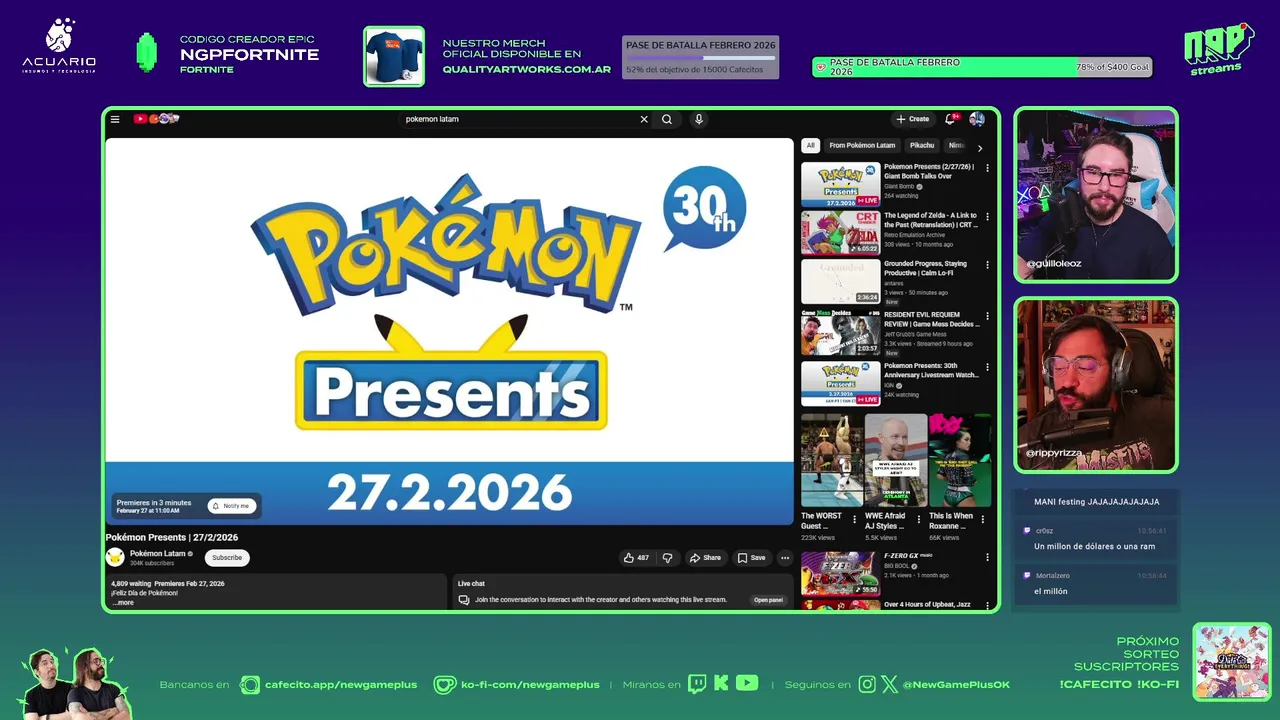Open 'This Is When Roxanne' short
The width and height of the screenshot is (1280, 720).
click(960, 461)
